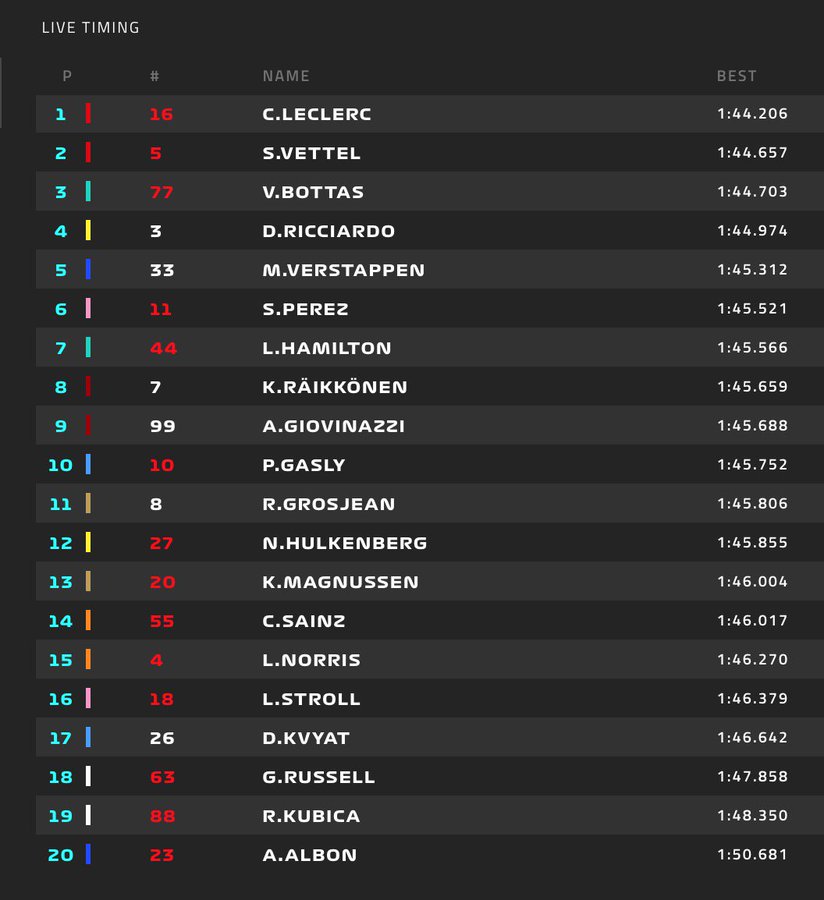
Task: Click V.Bottas's car number 77
Action: pos(161,192)
